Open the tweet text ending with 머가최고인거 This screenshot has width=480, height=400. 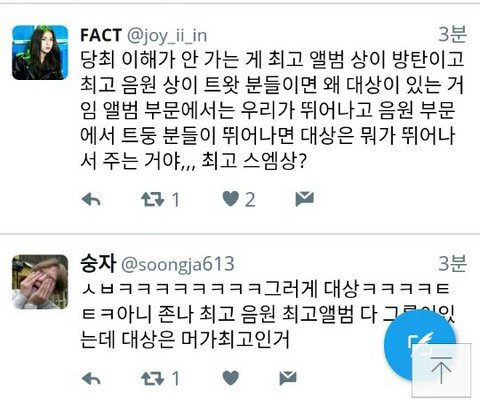pyautogui.click(x=268, y=314)
